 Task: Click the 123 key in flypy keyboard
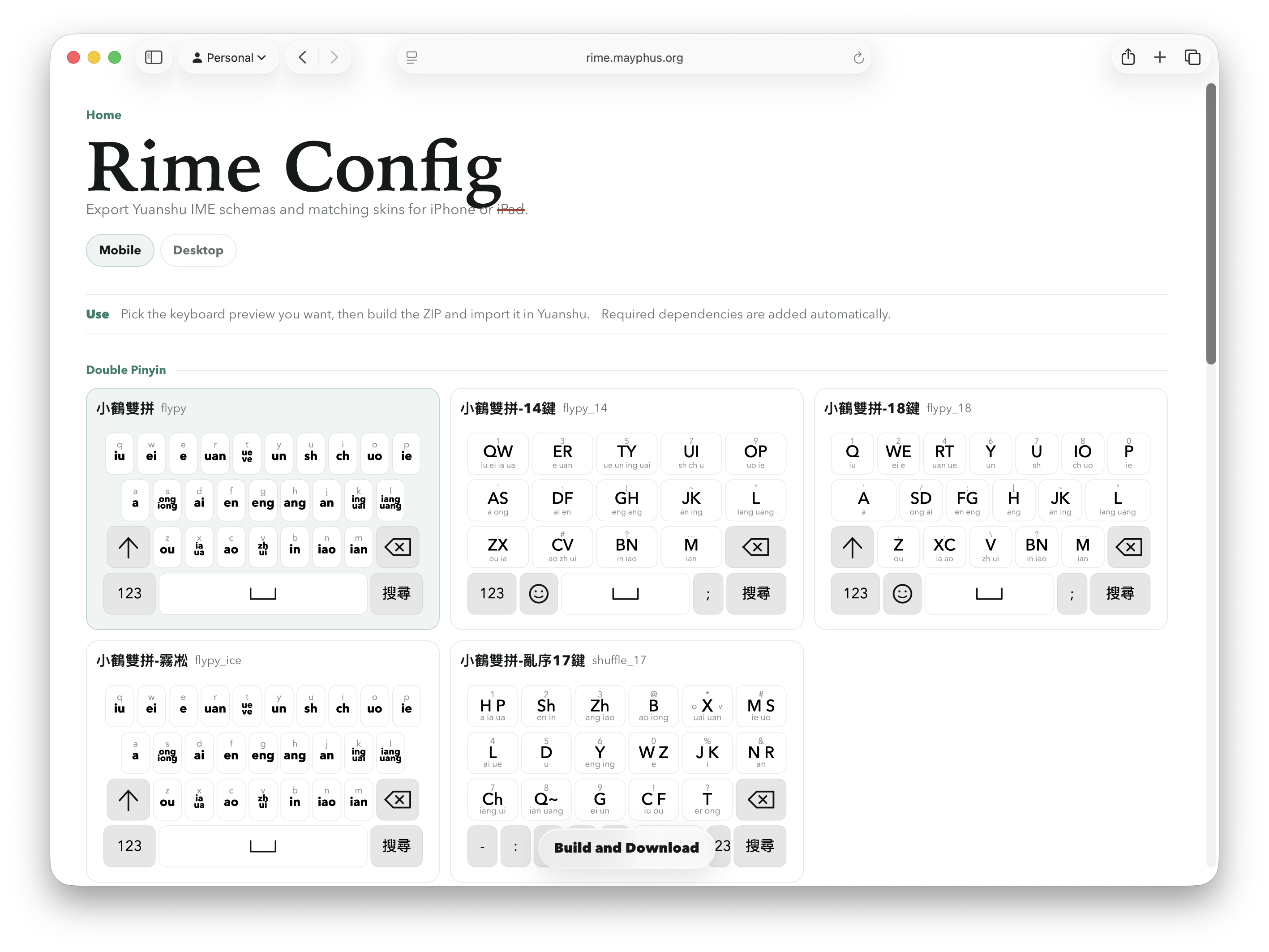[x=130, y=593]
